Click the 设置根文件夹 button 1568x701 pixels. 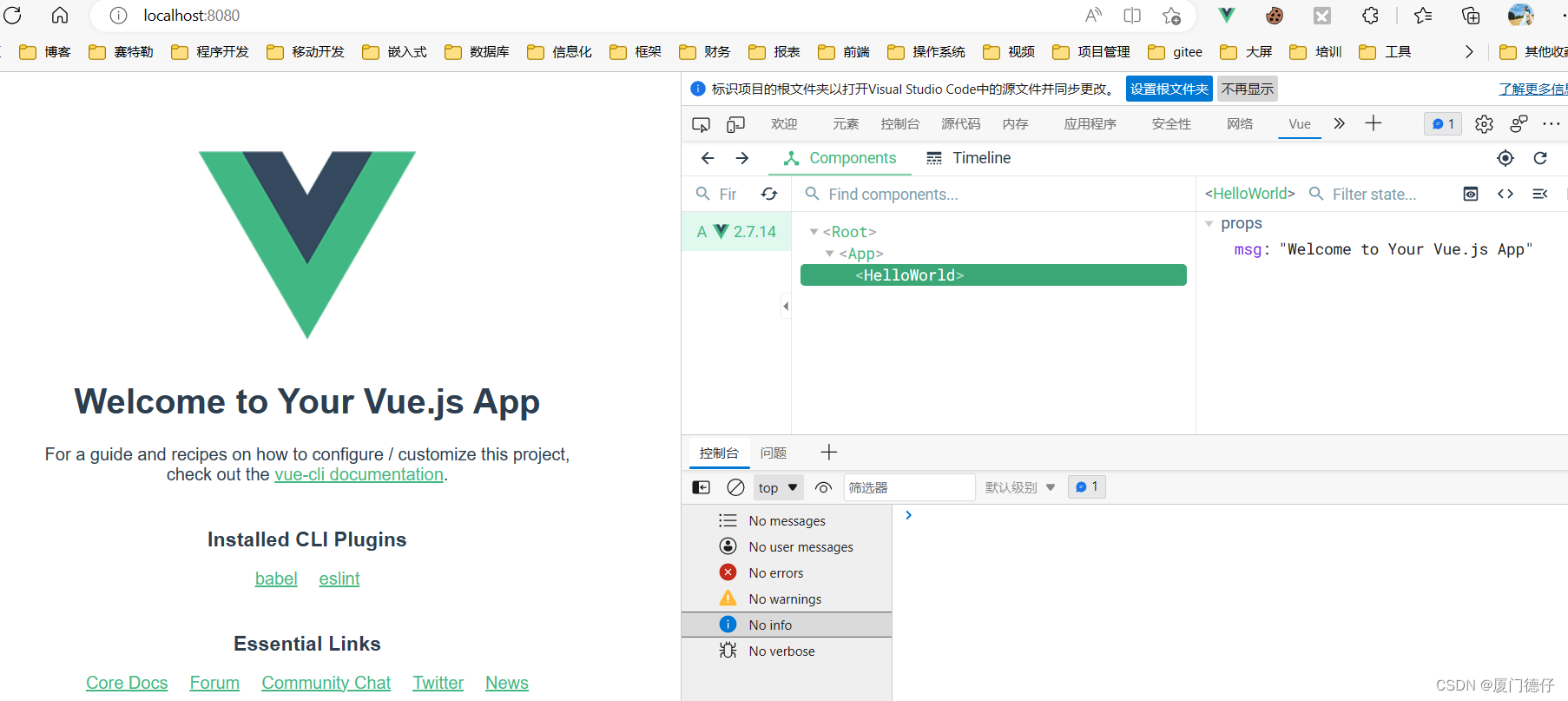click(1169, 89)
